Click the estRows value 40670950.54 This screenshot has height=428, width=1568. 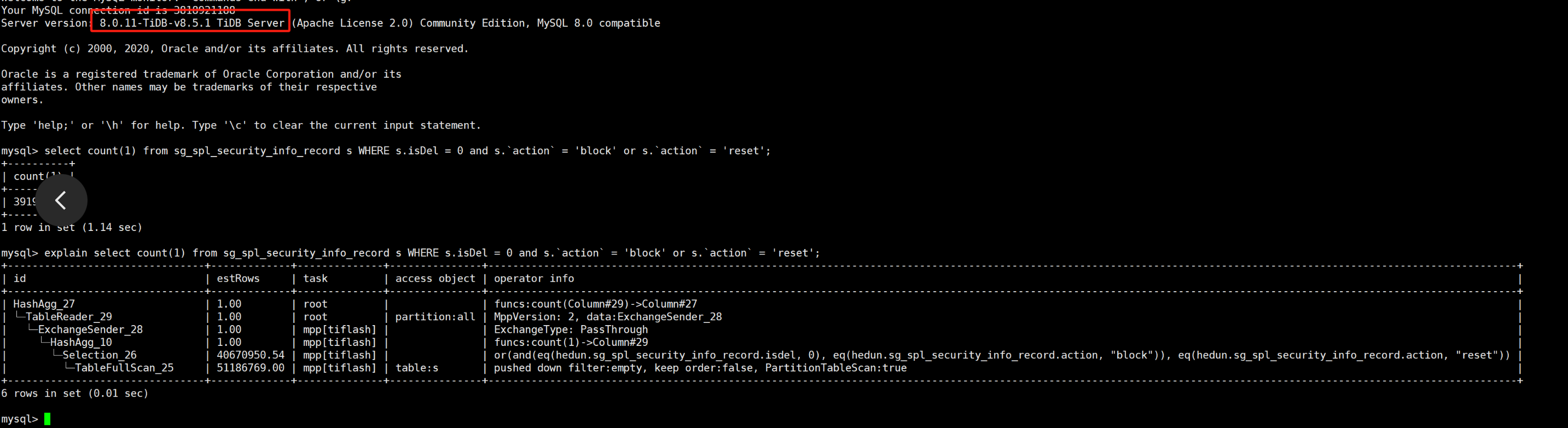251,355
